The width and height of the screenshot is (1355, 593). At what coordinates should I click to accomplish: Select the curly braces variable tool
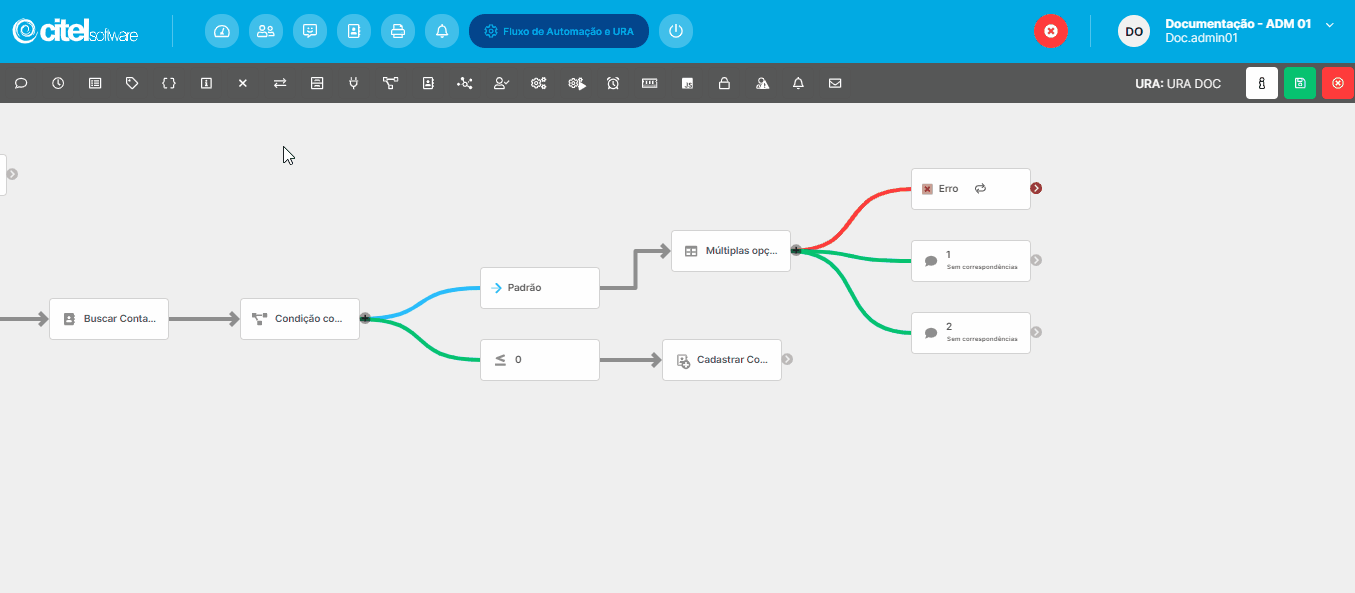click(169, 84)
